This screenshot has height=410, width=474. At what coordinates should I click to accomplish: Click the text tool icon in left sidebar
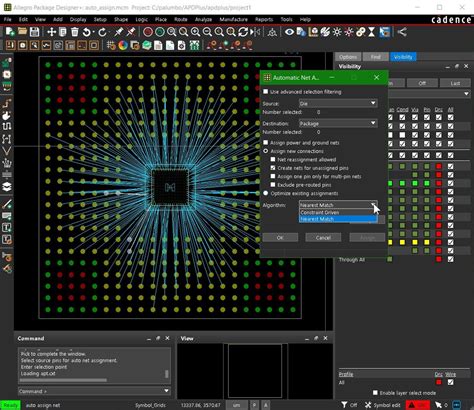coord(7,228)
